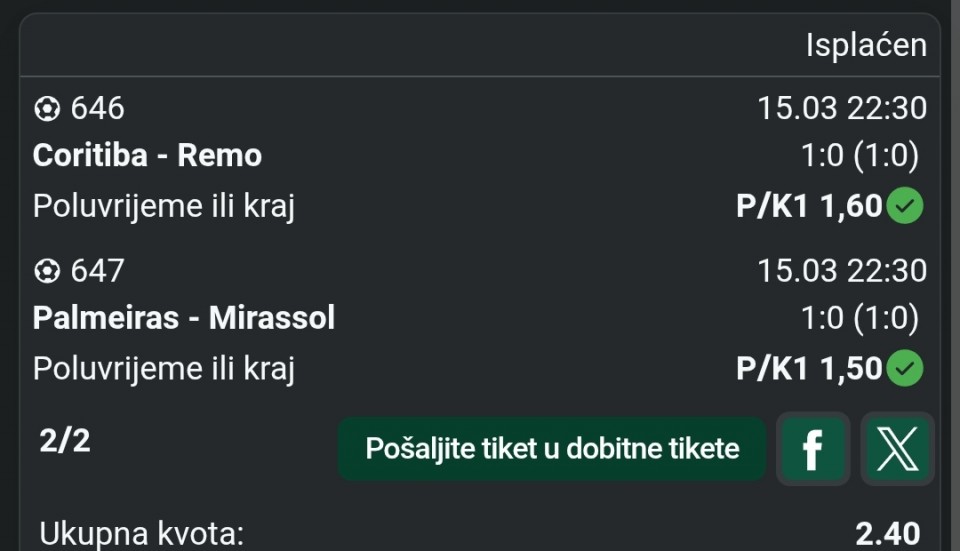Click the Isplaćen status label

pos(866,45)
